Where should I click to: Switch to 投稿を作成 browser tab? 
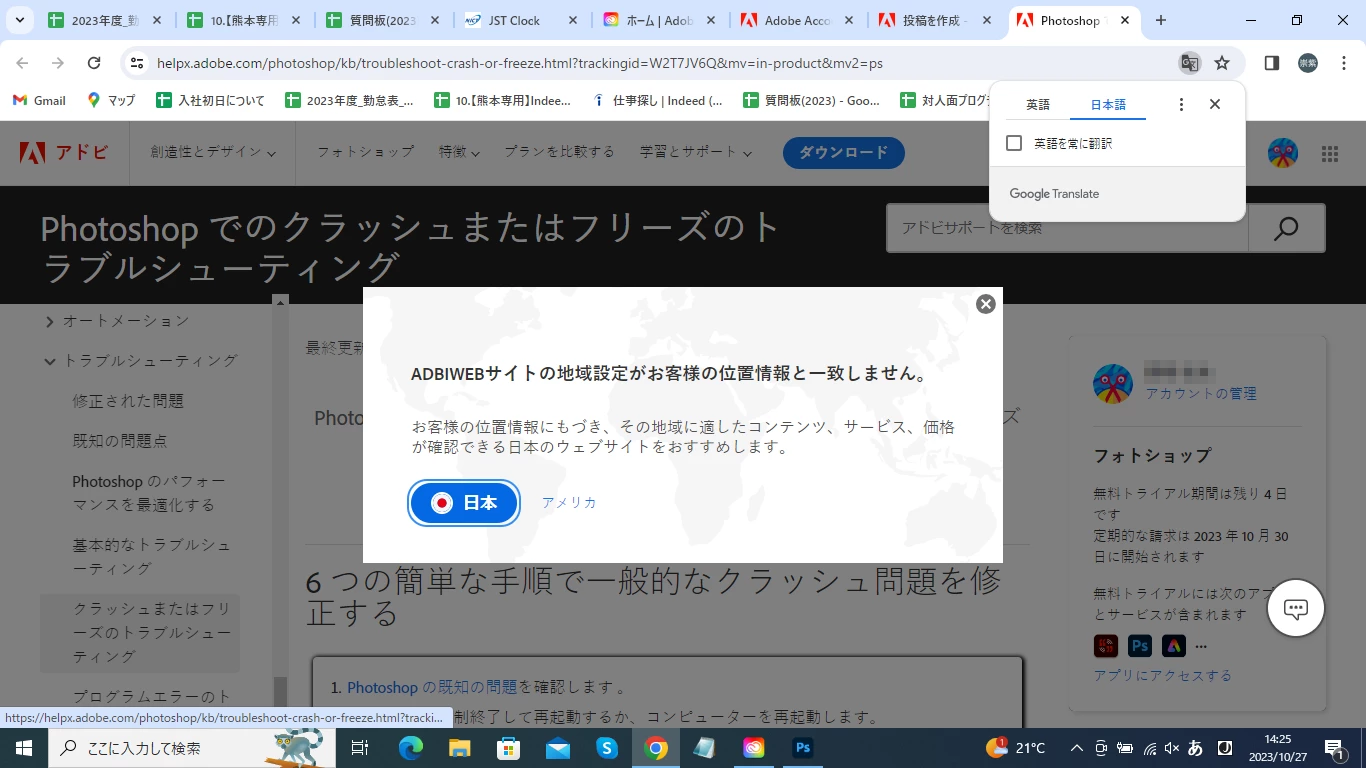[935, 20]
